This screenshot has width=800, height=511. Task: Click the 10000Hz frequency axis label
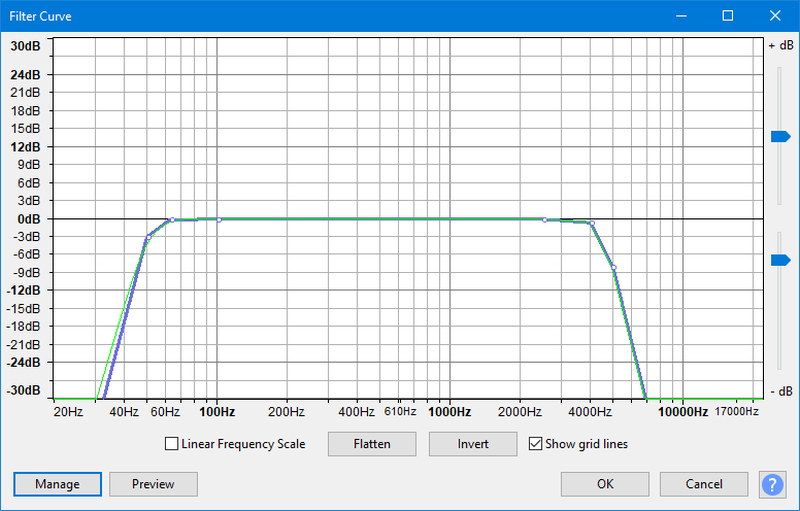(x=683, y=412)
